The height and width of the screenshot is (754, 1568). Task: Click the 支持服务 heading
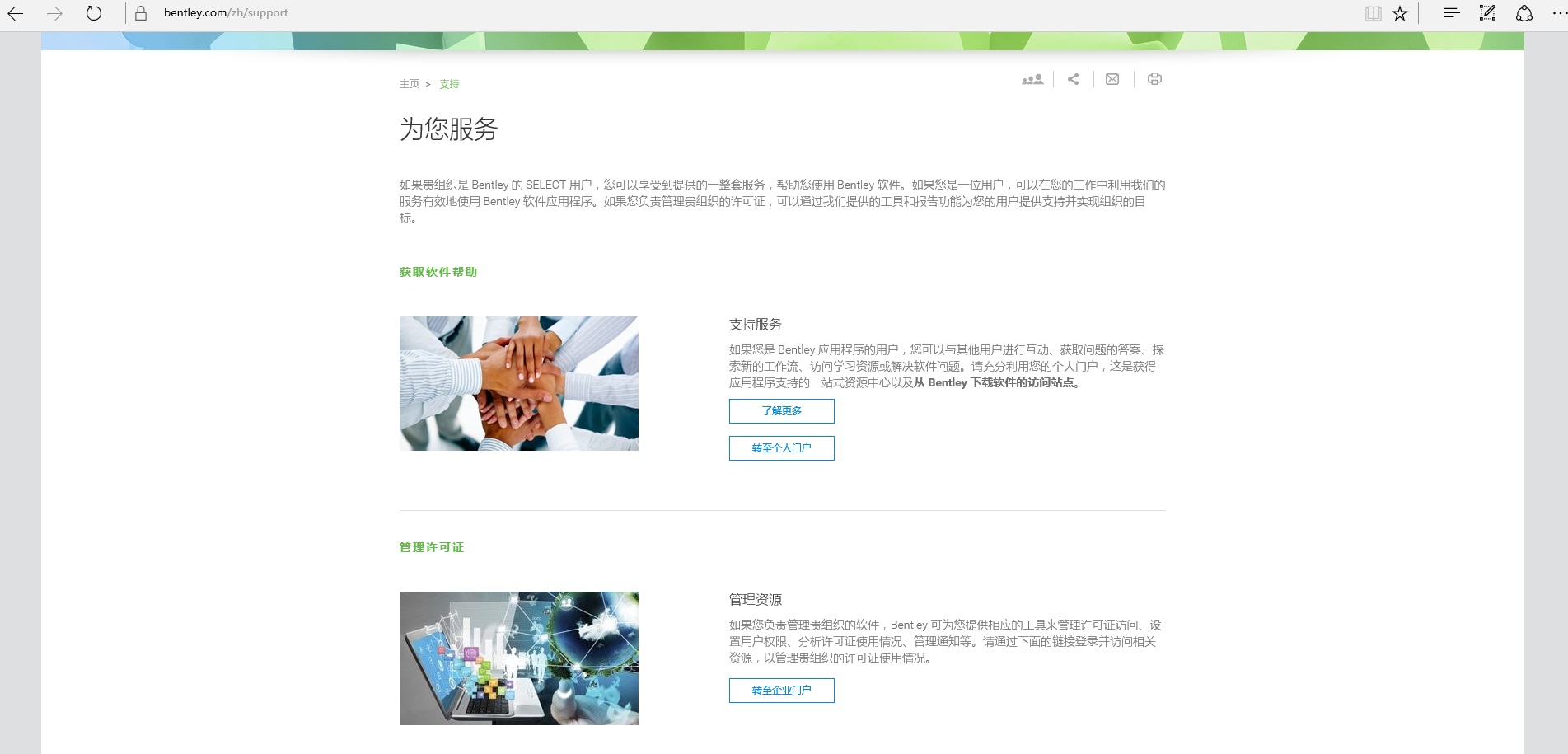coord(756,325)
